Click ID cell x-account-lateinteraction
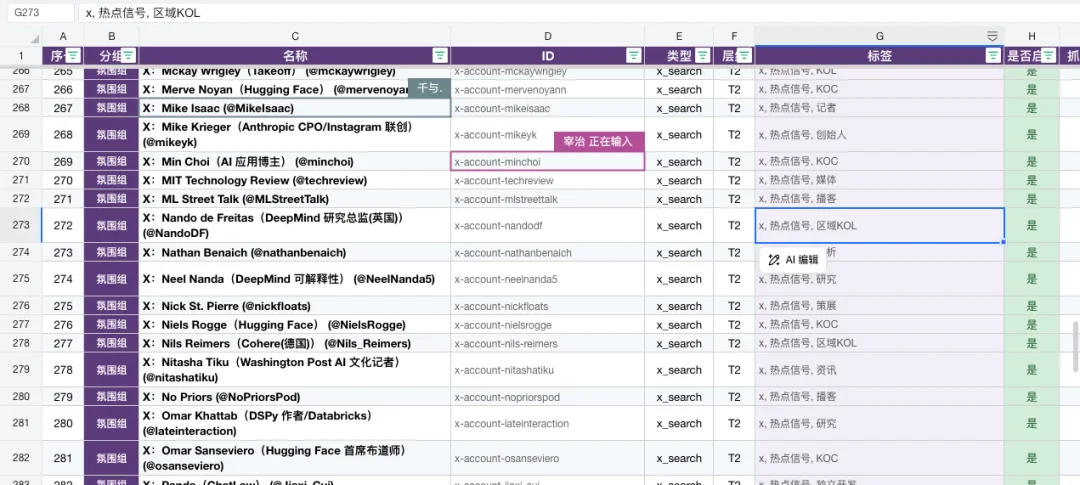Viewport: 1080px width, 485px height. coord(548,424)
